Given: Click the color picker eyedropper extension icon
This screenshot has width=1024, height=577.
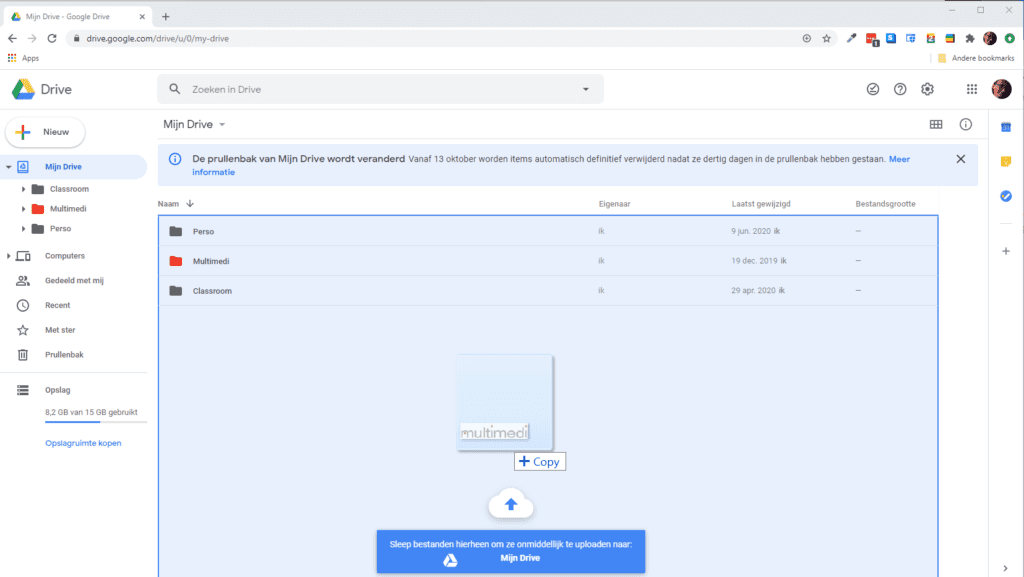Looking at the screenshot, I should point(851,39).
